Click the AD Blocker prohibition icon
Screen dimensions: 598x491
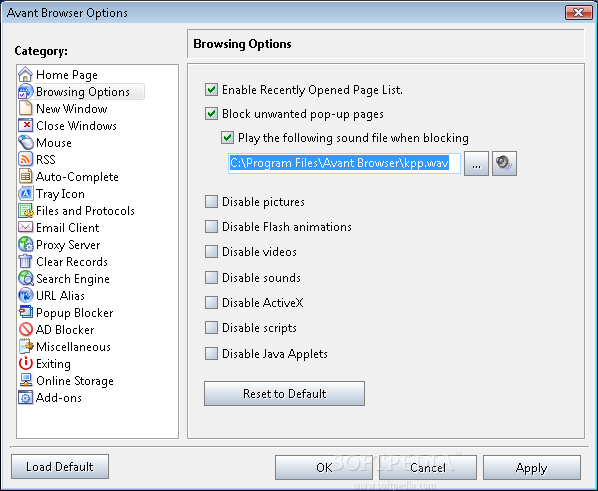pyautogui.click(x=26, y=329)
